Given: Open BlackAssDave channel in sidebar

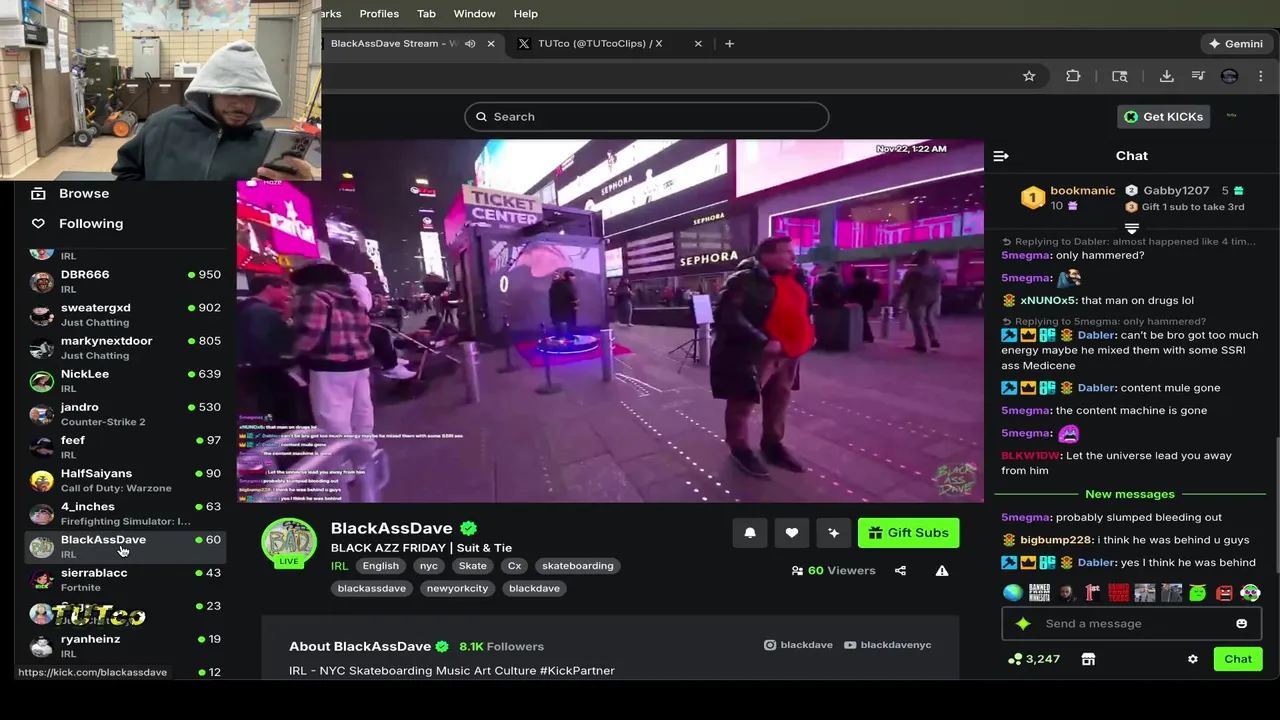Looking at the screenshot, I should [x=125, y=546].
